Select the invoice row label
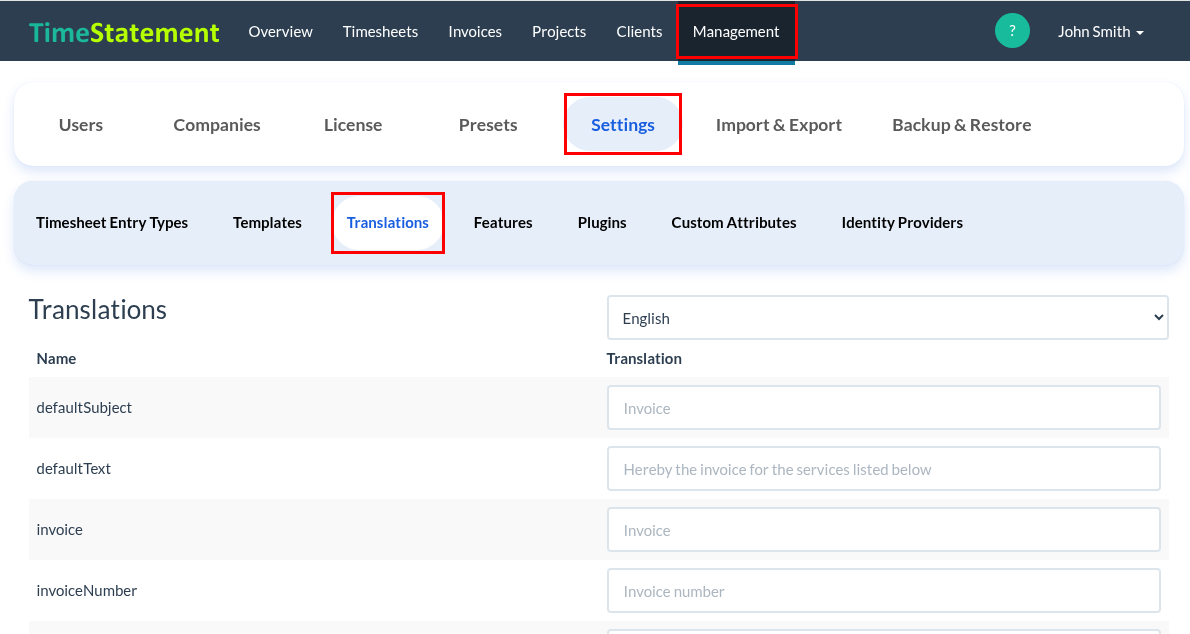 [59, 530]
